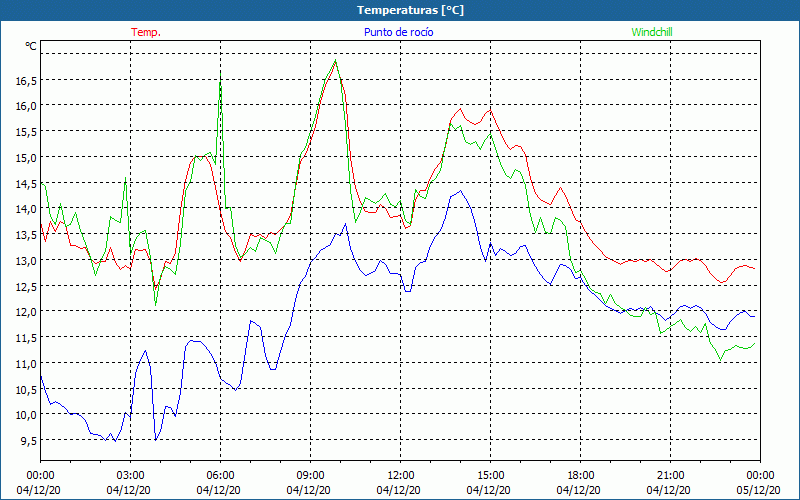Click the Temperaturas [°C] chart title

[x=410, y=10]
